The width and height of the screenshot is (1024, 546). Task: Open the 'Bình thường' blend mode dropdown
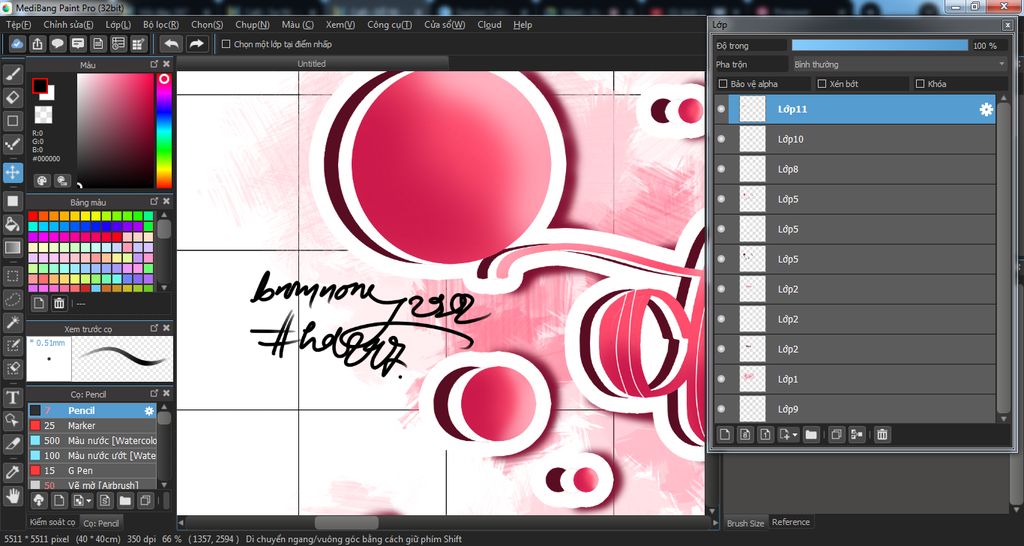coord(899,65)
